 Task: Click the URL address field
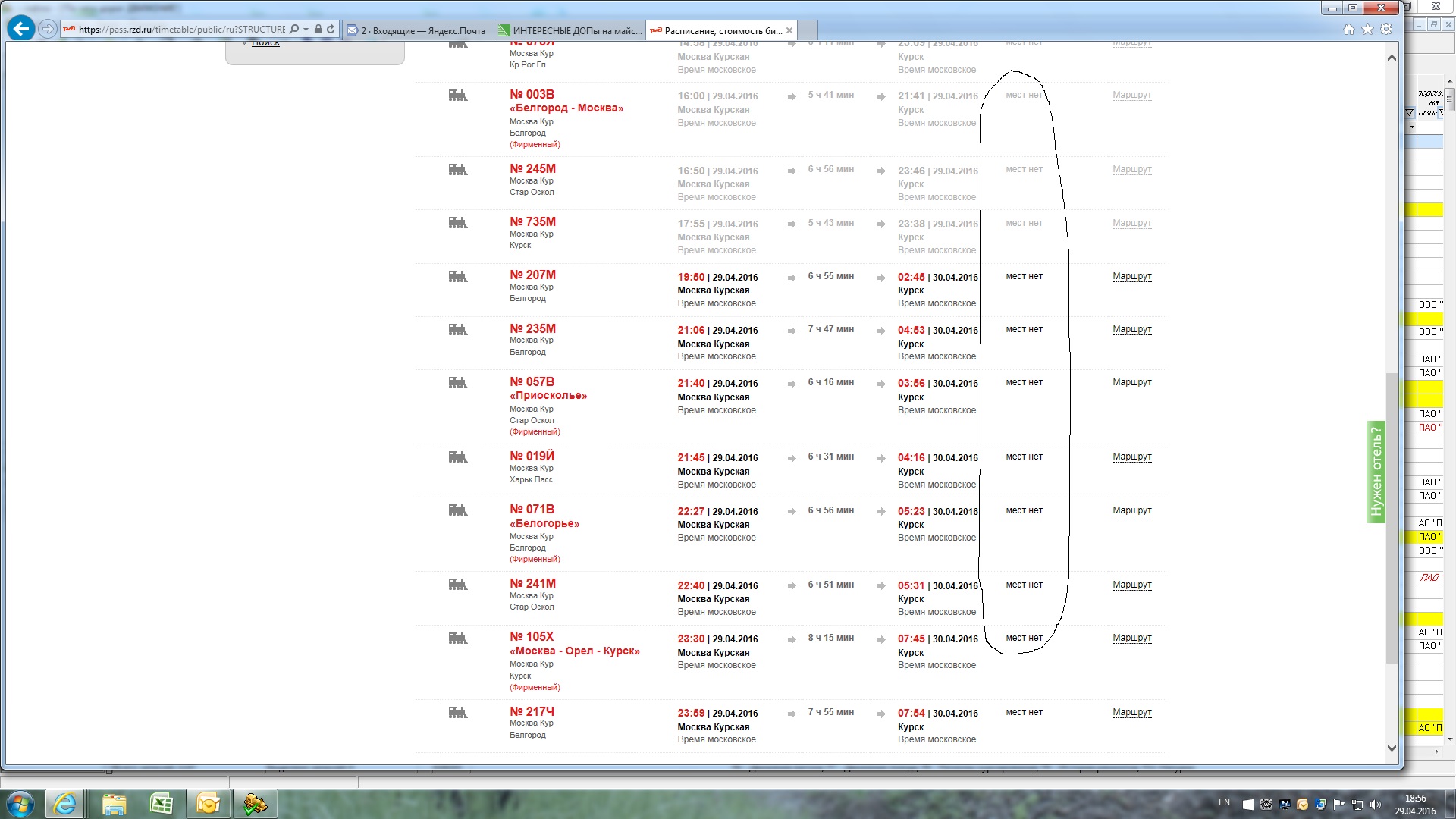(182, 30)
